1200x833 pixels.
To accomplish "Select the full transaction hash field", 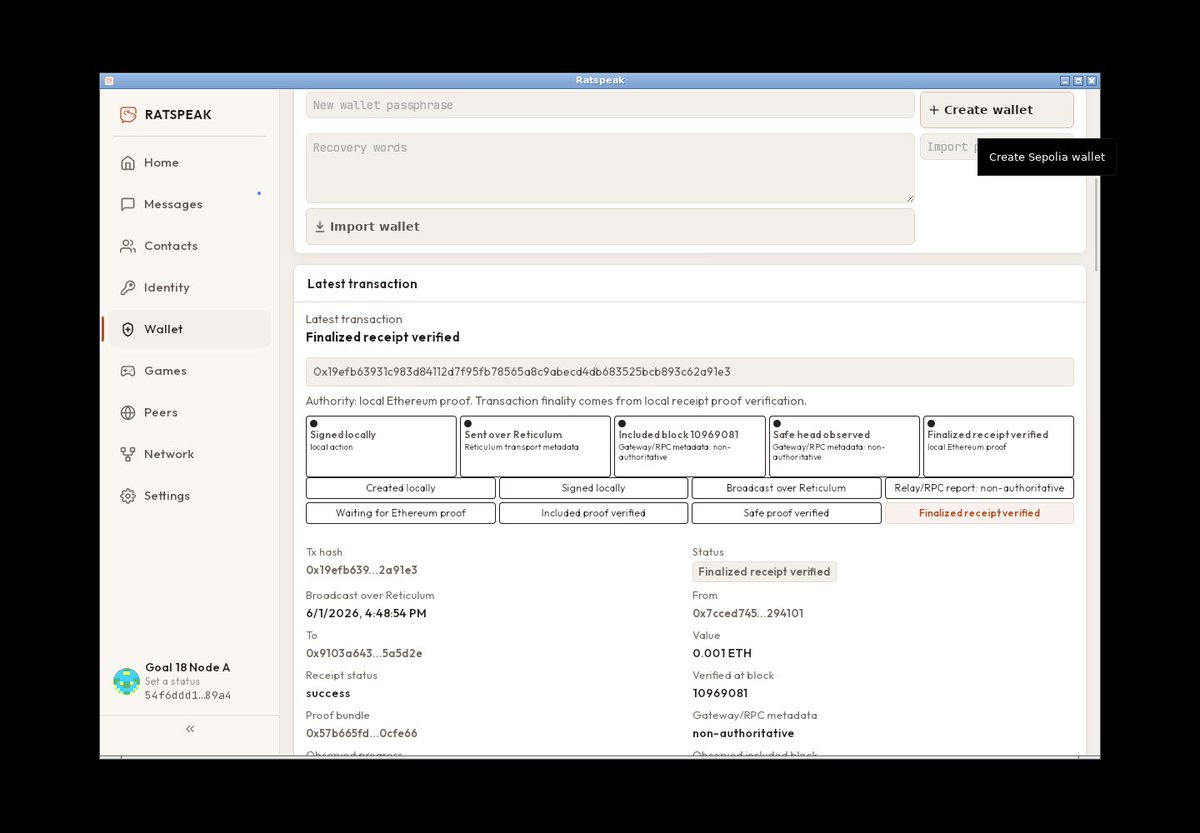I will 690,372.
